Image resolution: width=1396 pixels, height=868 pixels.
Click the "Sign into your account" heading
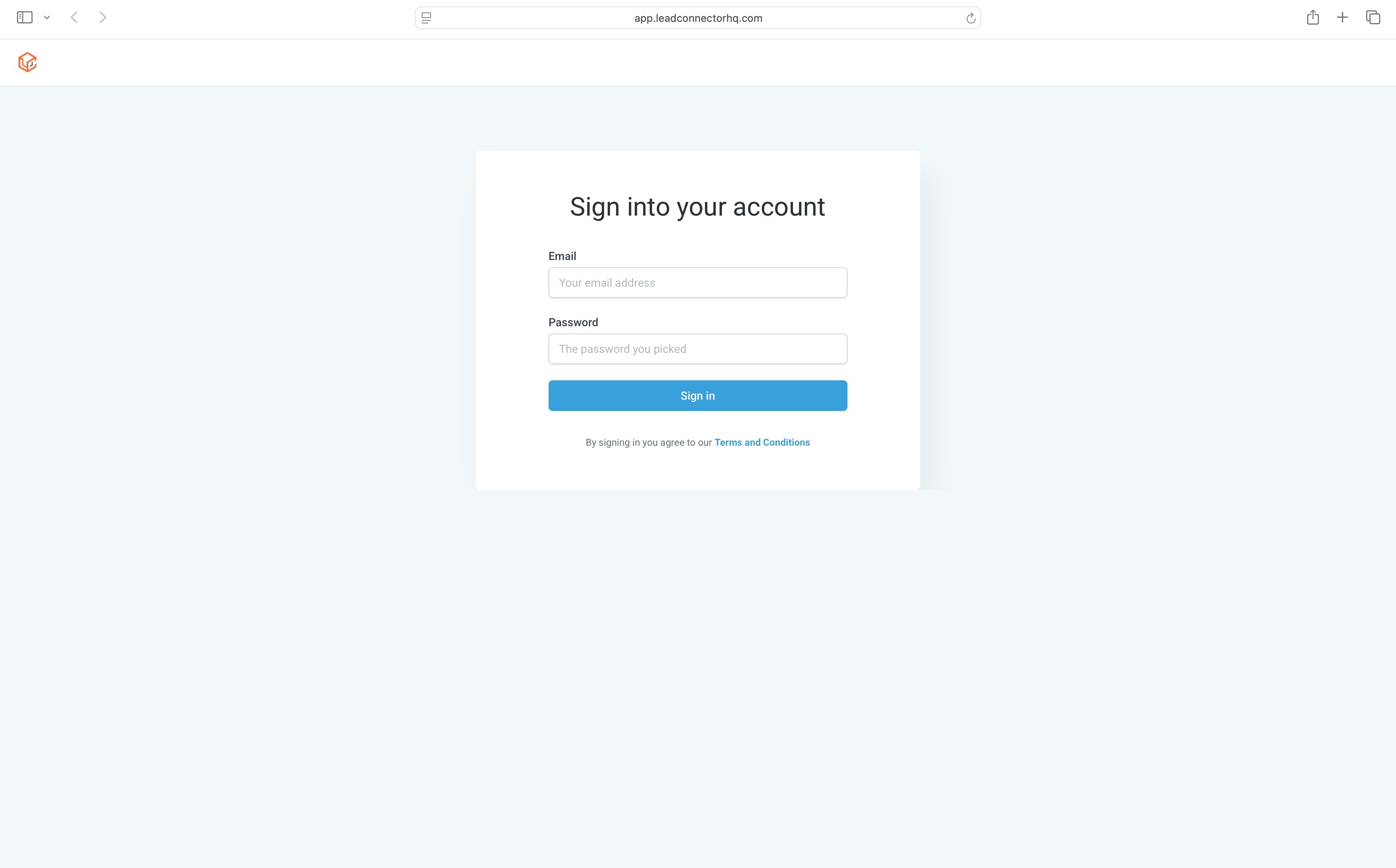(x=697, y=207)
